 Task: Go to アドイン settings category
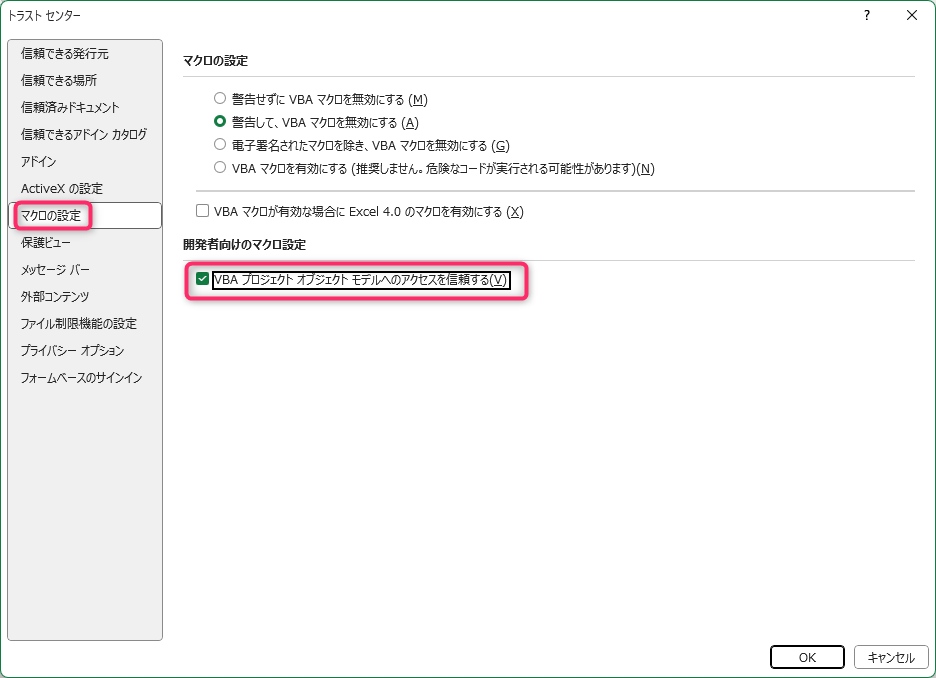coord(39,161)
